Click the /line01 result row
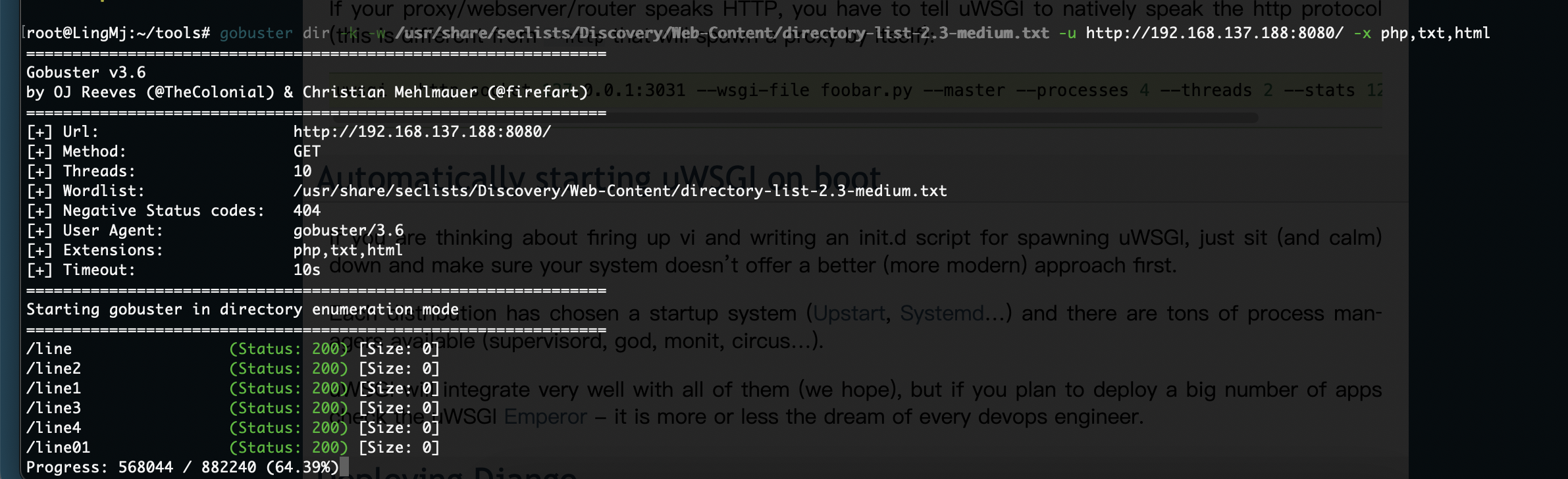1568x479 pixels. coord(233,447)
